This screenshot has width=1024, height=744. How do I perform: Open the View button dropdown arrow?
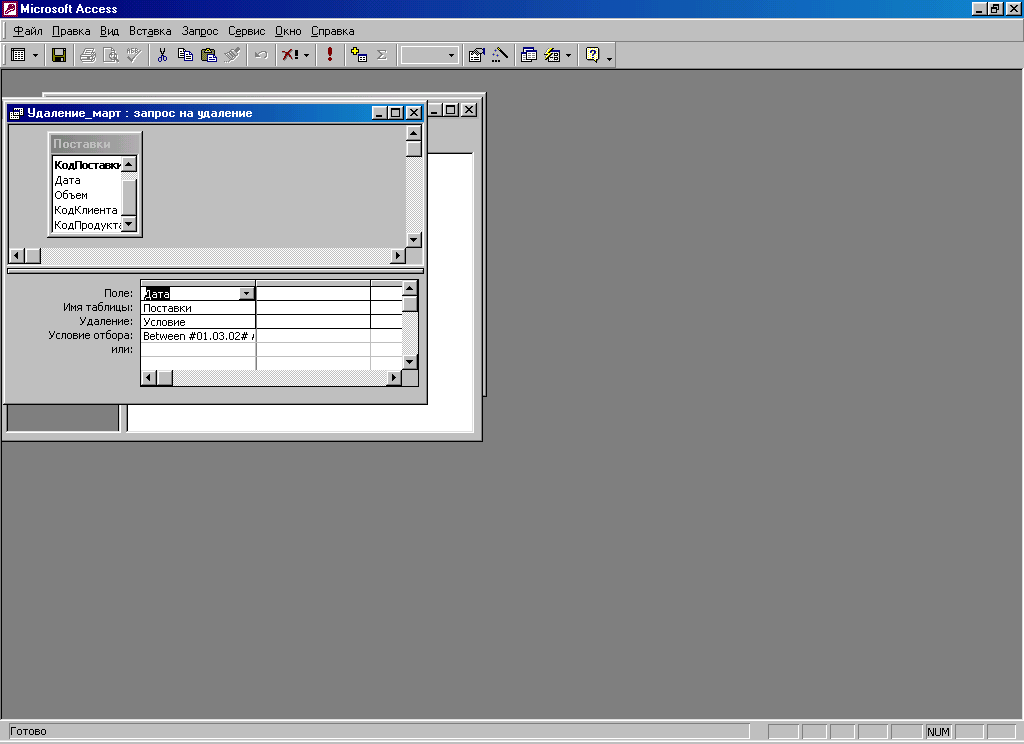point(35,56)
